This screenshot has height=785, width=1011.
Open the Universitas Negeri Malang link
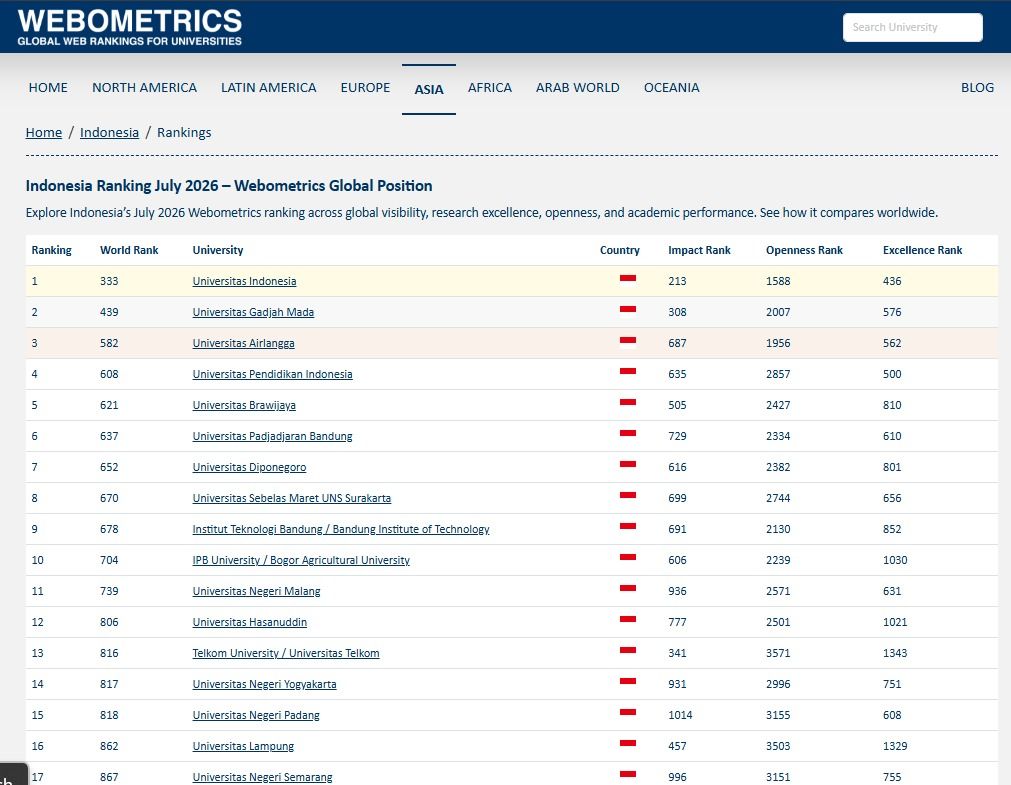[257, 591]
